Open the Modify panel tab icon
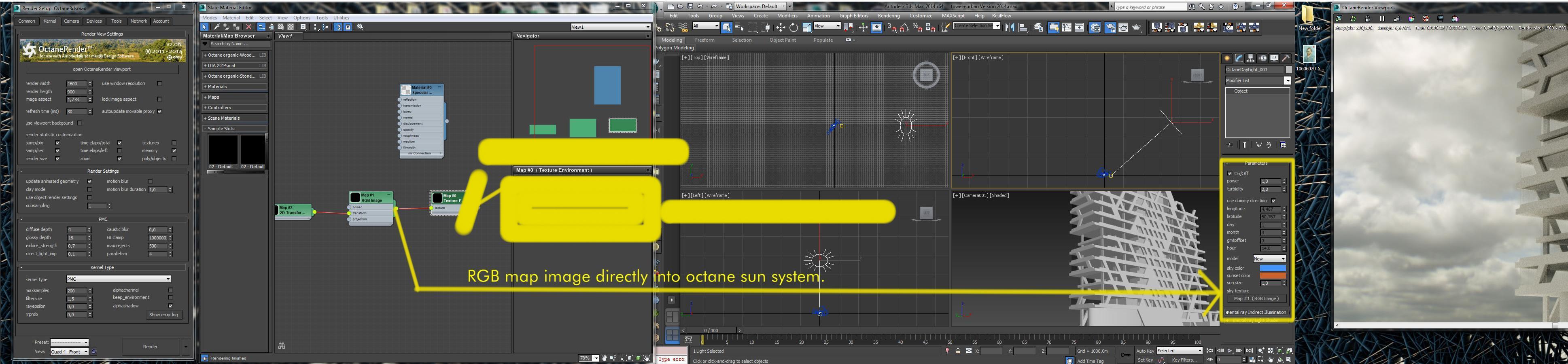 1239,58
